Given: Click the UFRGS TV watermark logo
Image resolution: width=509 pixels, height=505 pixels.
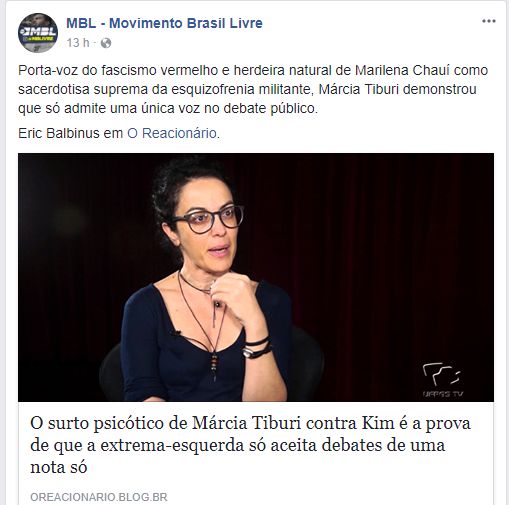Looking at the screenshot, I should (x=443, y=381).
